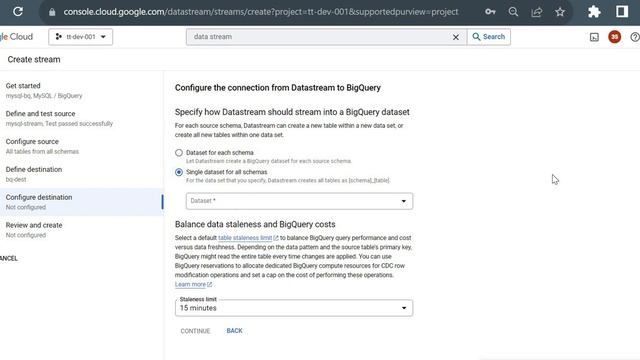Image resolution: width=640 pixels, height=360 pixels.
Task: Open the saved passwords key icon
Action: [490, 12]
